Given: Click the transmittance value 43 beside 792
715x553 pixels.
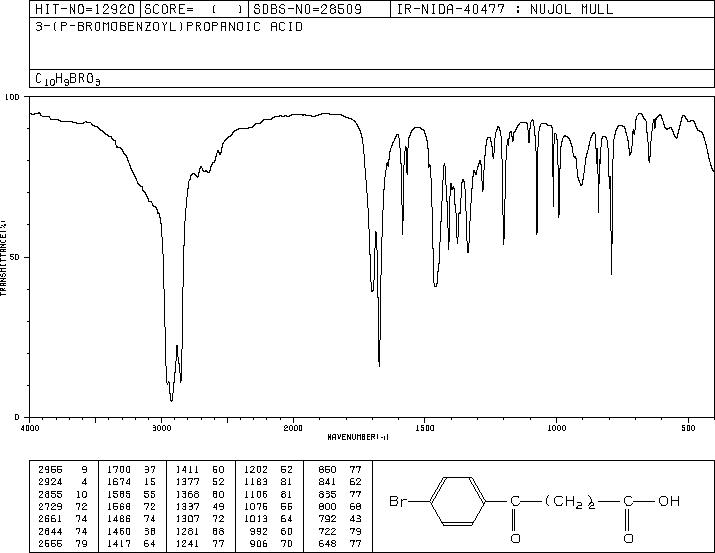Looking at the screenshot, I should [356, 519].
